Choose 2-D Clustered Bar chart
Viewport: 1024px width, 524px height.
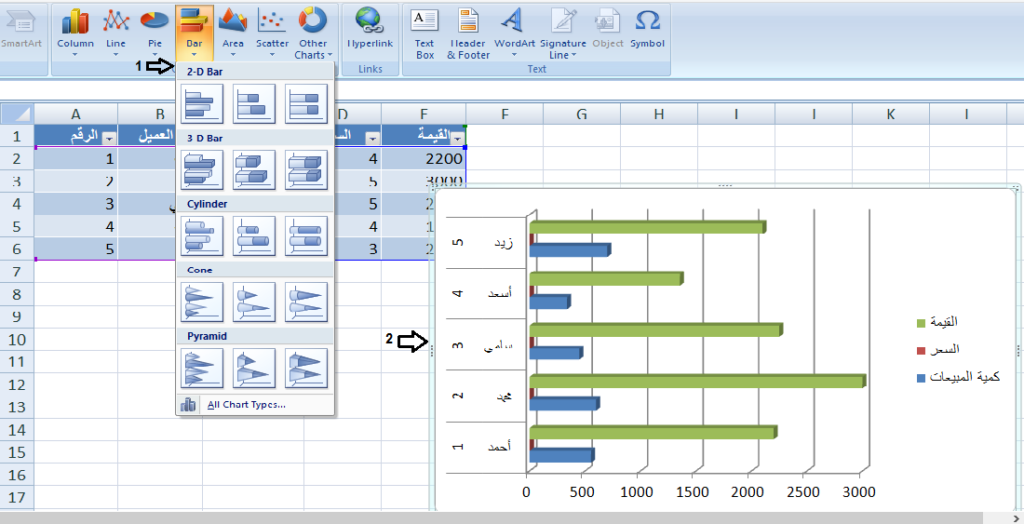(202, 104)
